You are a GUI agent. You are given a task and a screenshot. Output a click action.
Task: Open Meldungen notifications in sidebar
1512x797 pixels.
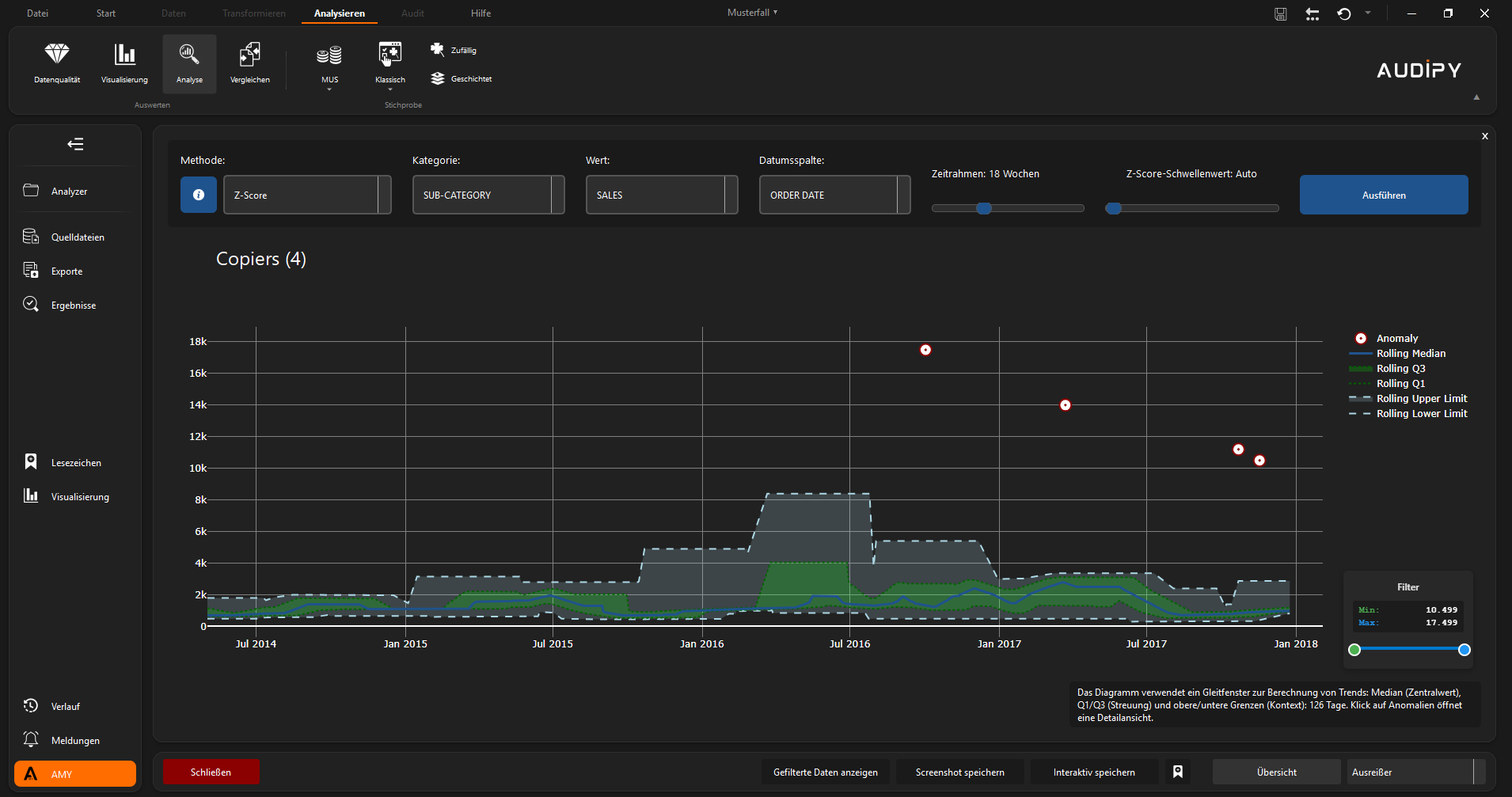(x=75, y=740)
